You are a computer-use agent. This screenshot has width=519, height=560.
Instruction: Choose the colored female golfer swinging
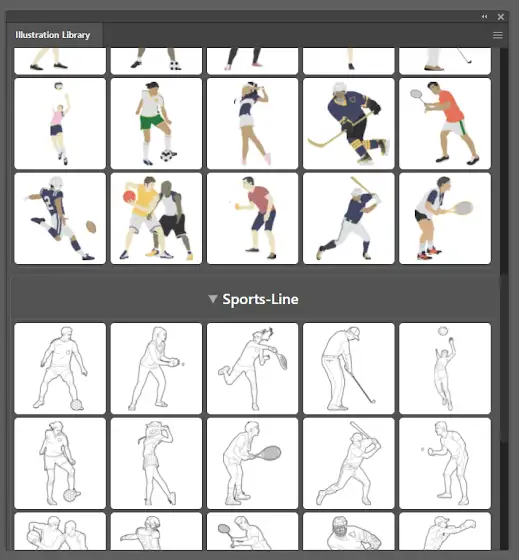[252, 123]
